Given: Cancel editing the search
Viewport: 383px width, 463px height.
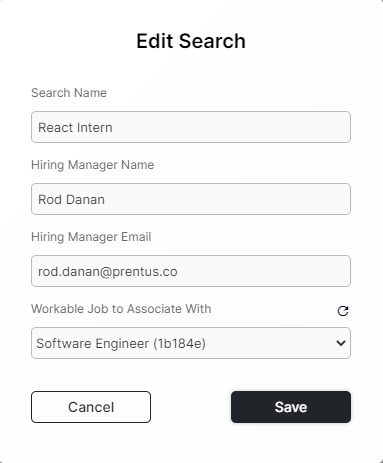Looking at the screenshot, I should [91, 407].
